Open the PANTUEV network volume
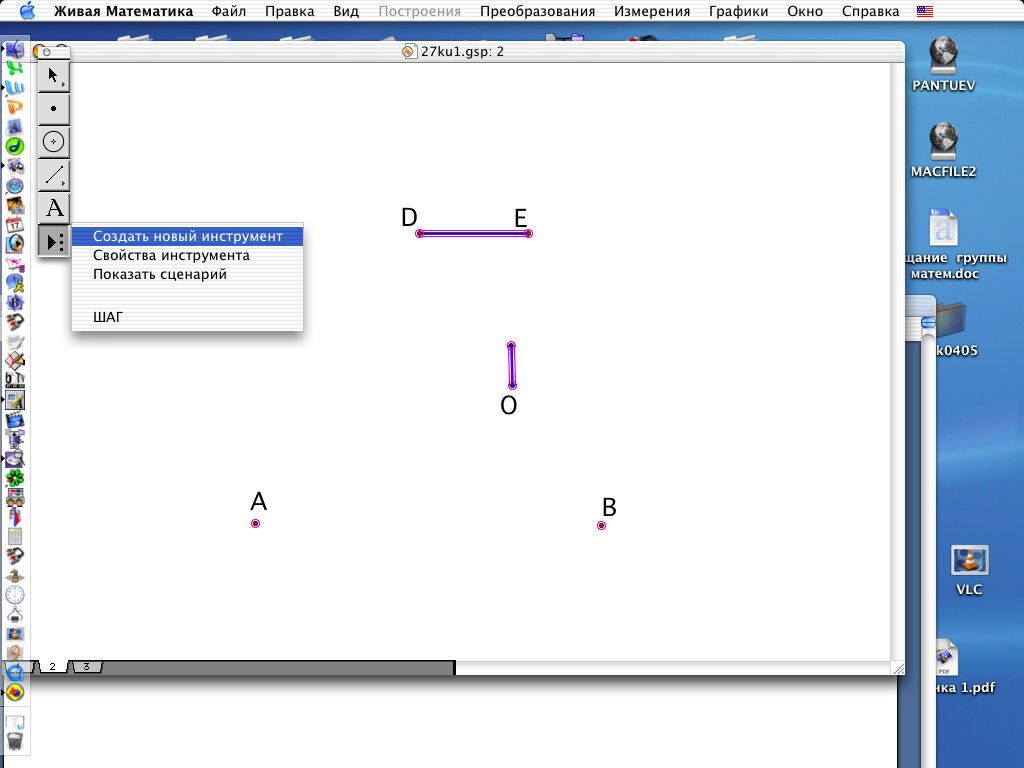This screenshot has height=768, width=1024. [x=944, y=56]
